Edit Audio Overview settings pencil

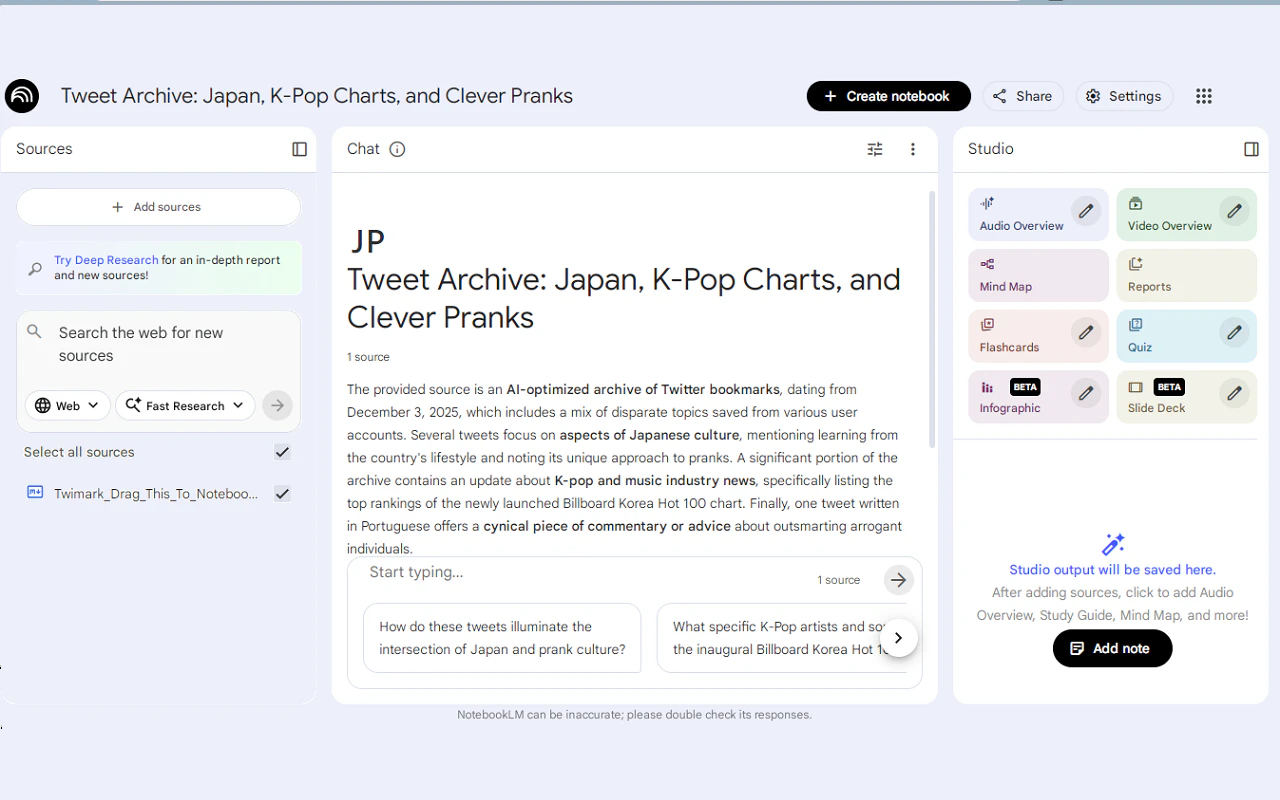click(1086, 211)
